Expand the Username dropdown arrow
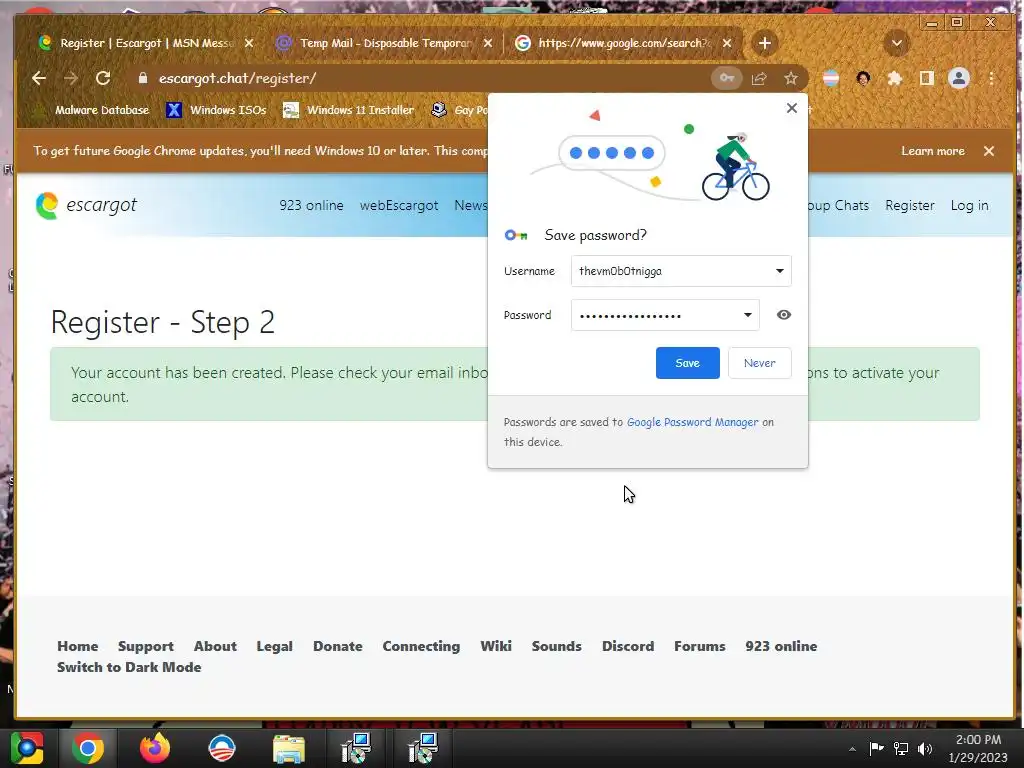This screenshot has height=768, width=1024. click(x=780, y=271)
